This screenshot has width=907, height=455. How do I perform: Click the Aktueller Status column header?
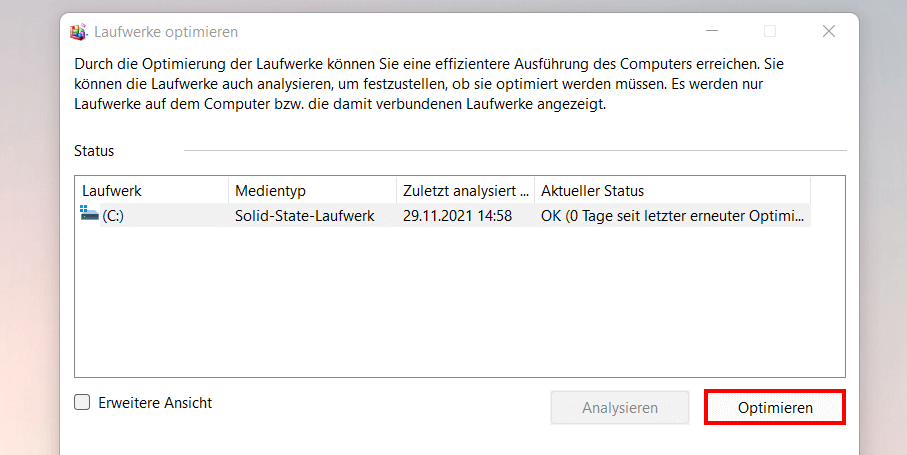tap(672, 190)
